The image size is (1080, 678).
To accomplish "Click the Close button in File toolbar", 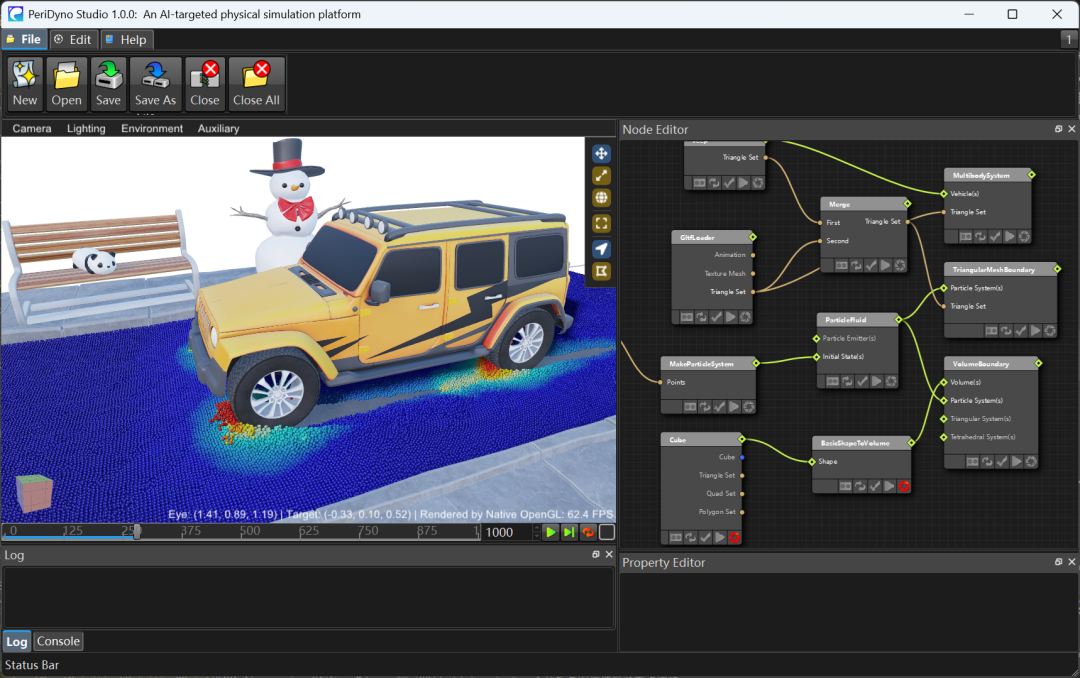I will 205,84.
